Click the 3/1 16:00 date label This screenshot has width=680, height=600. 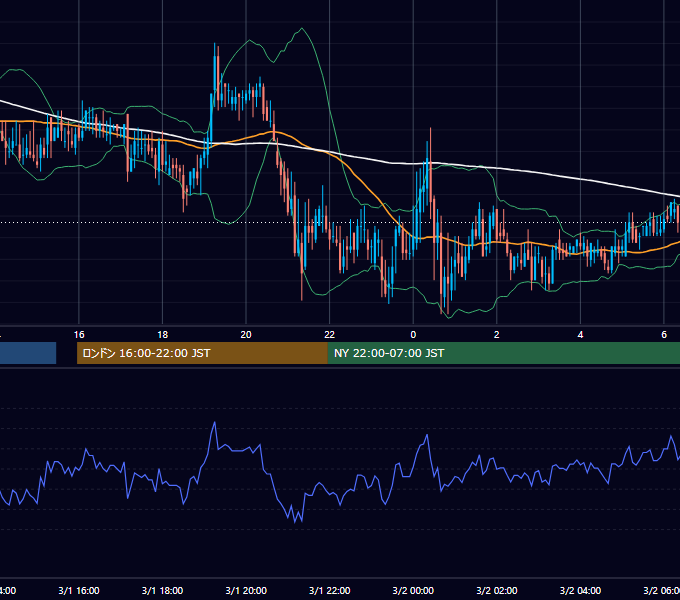[x=79, y=590]
